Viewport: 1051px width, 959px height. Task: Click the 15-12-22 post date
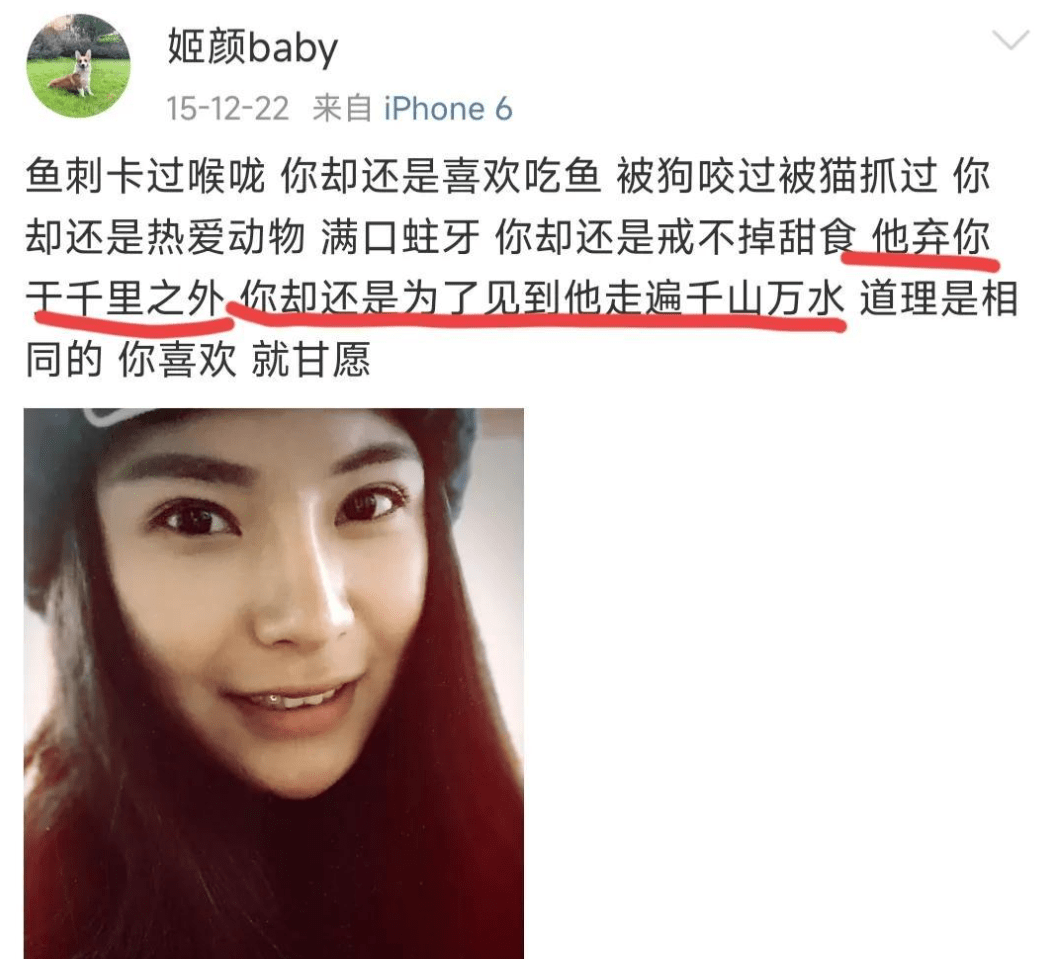point(227,109)
